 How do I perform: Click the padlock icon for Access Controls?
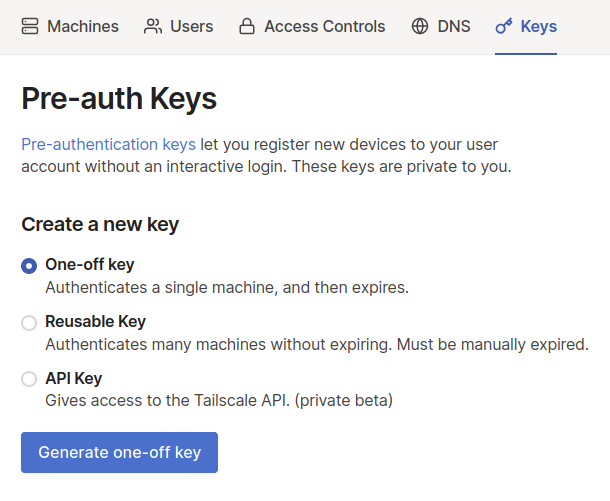coord(247,27)
